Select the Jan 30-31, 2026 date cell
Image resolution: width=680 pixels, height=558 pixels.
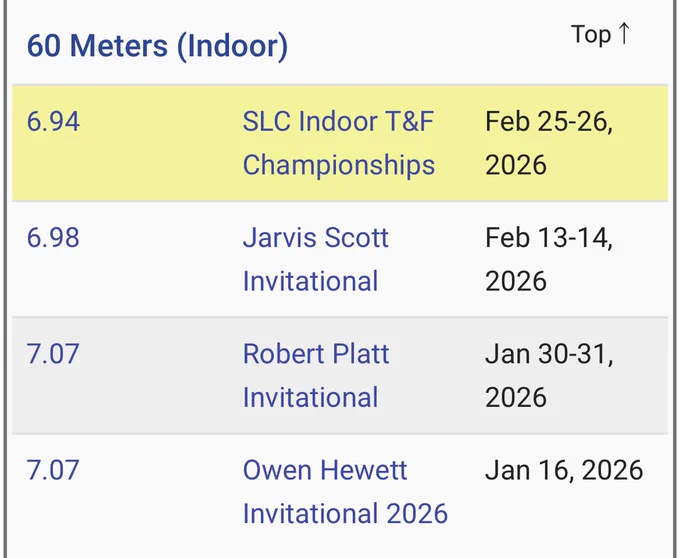[549, 375]
